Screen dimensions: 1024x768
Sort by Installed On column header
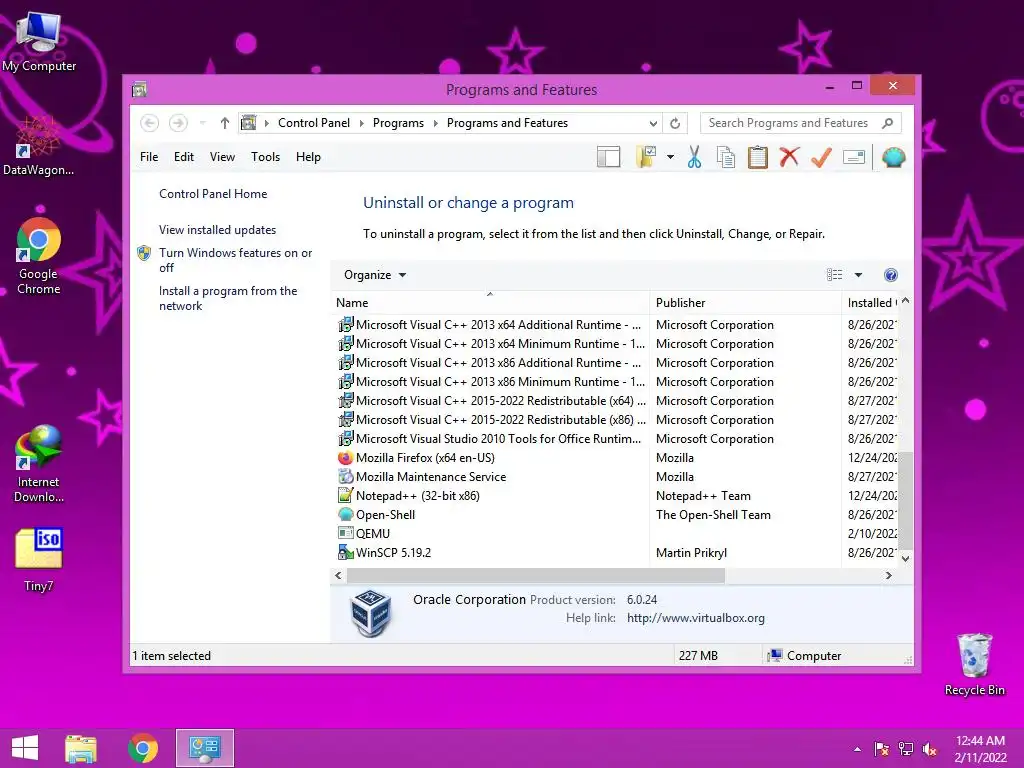pyautogui.click(x=871, y=302)
